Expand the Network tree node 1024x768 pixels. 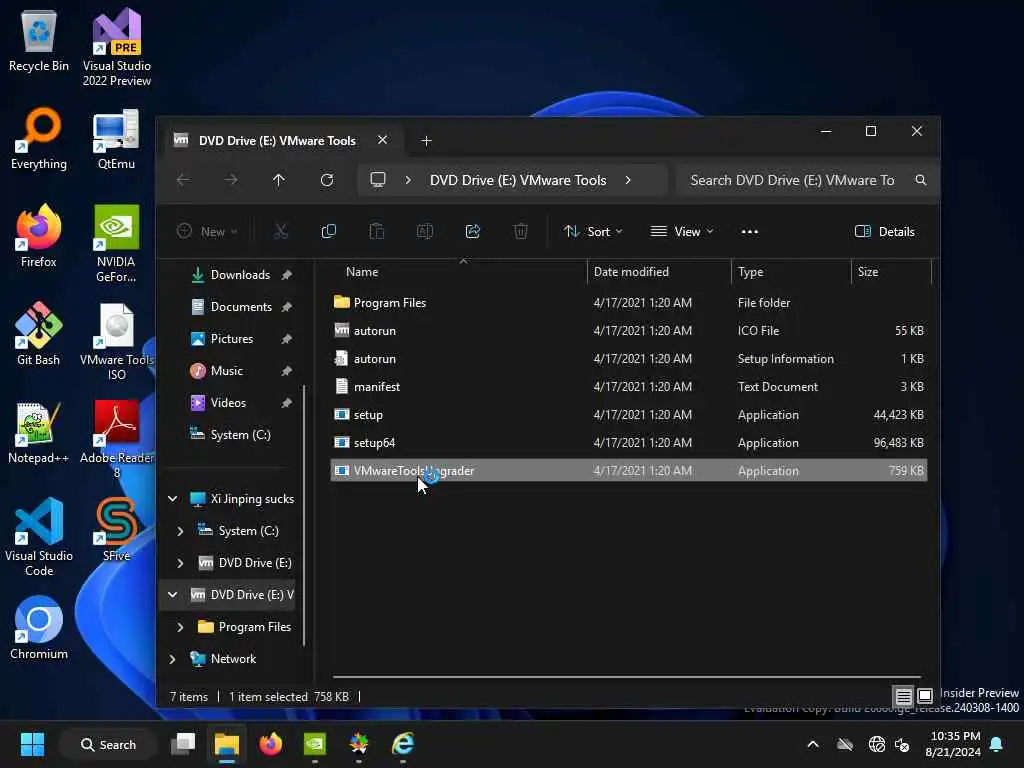[x=172, y=659]
